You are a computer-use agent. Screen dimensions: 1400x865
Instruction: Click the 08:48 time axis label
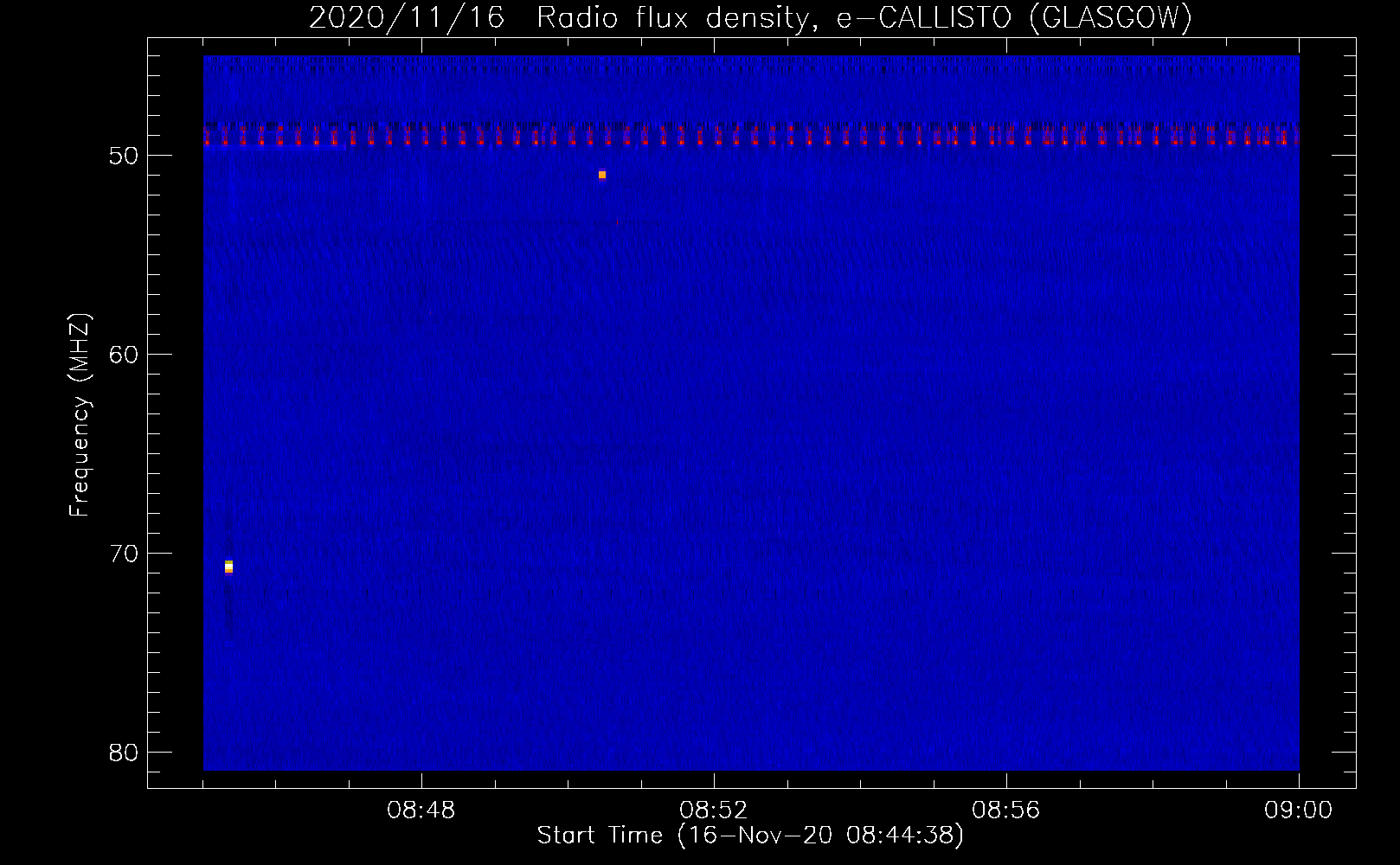(x=421, y=811)
